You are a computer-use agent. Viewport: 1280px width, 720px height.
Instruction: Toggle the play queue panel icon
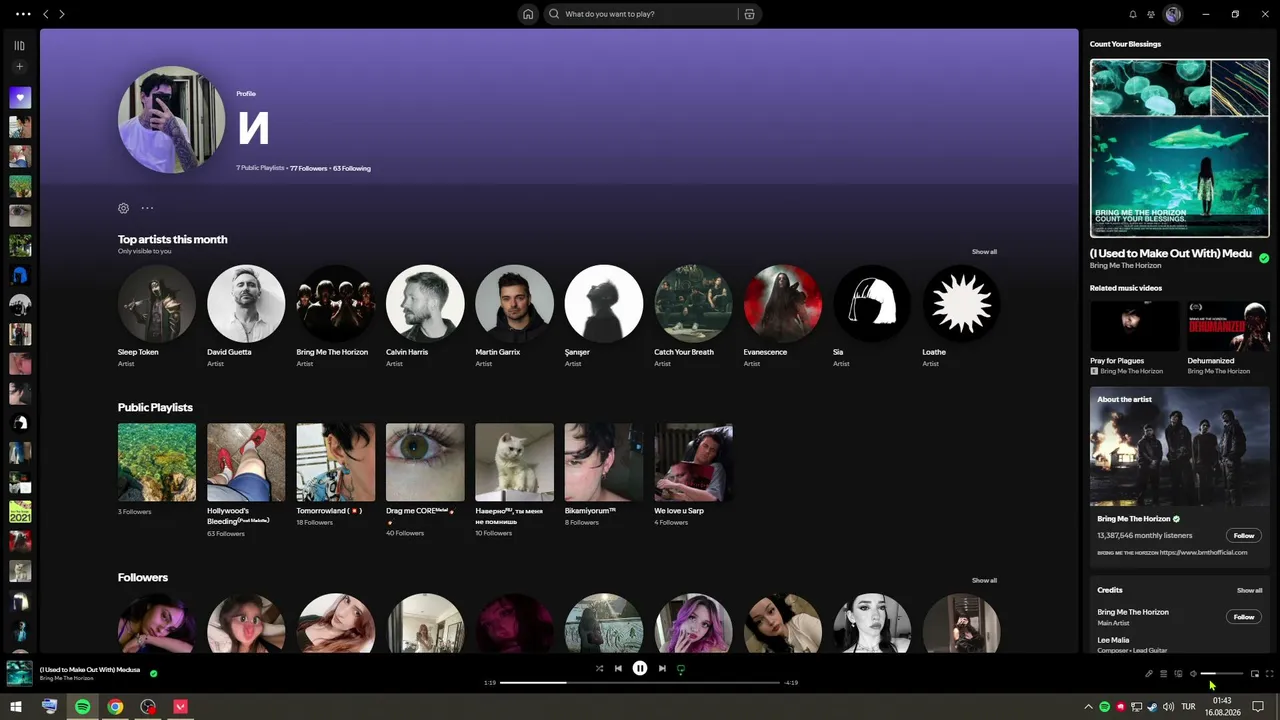[x=1163, y=674]
